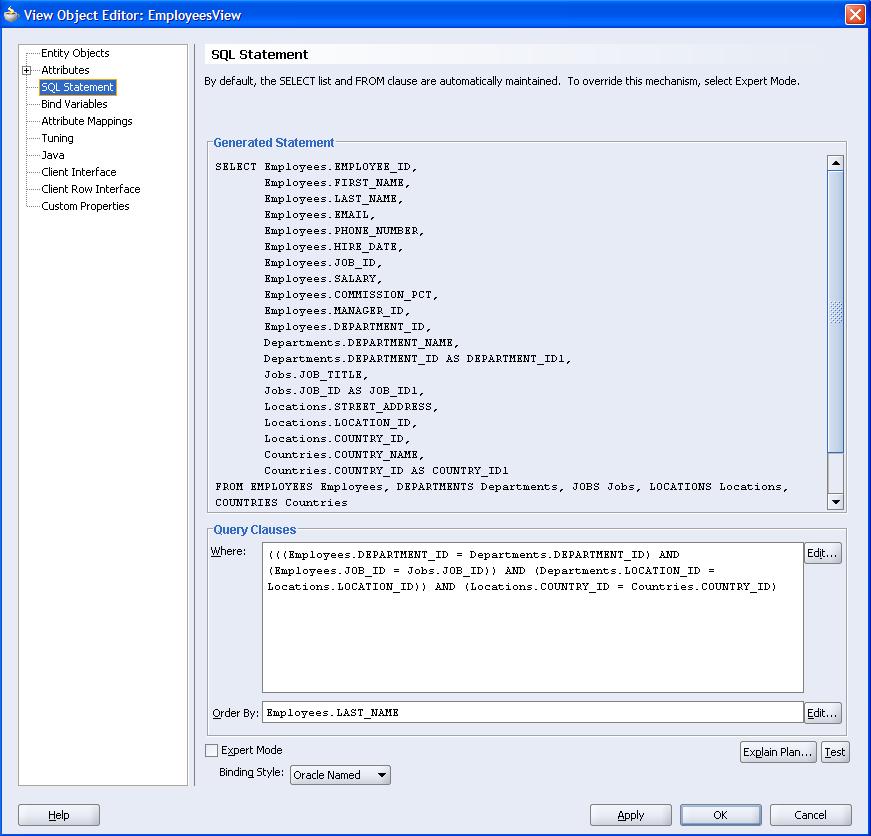Viewport: 871px width, 836px height.
Task: Open the Attribute Mappings page
Action: (86, 121)
